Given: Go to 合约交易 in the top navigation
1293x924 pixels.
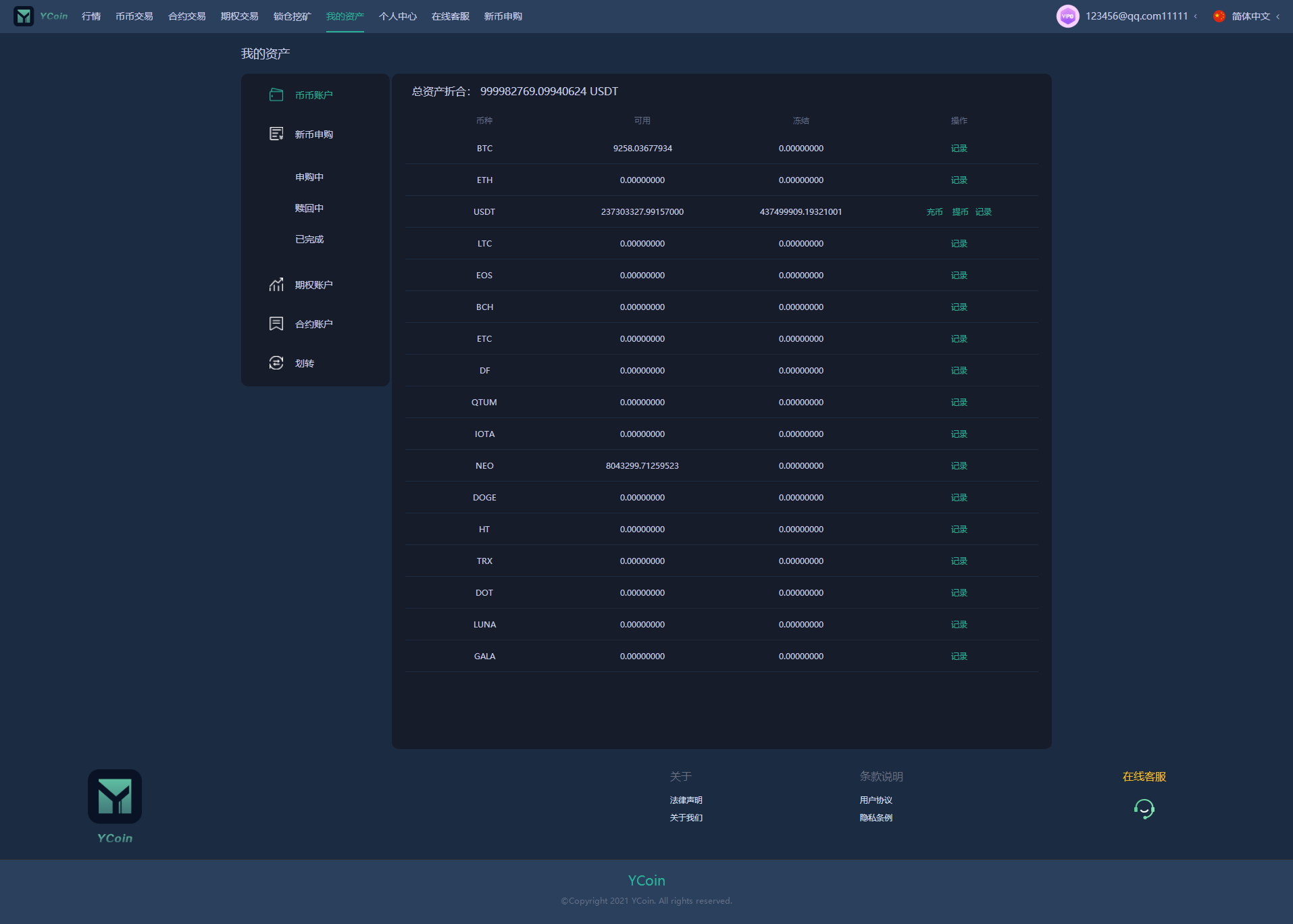Looking at the screenshot, I should [186, 16].
